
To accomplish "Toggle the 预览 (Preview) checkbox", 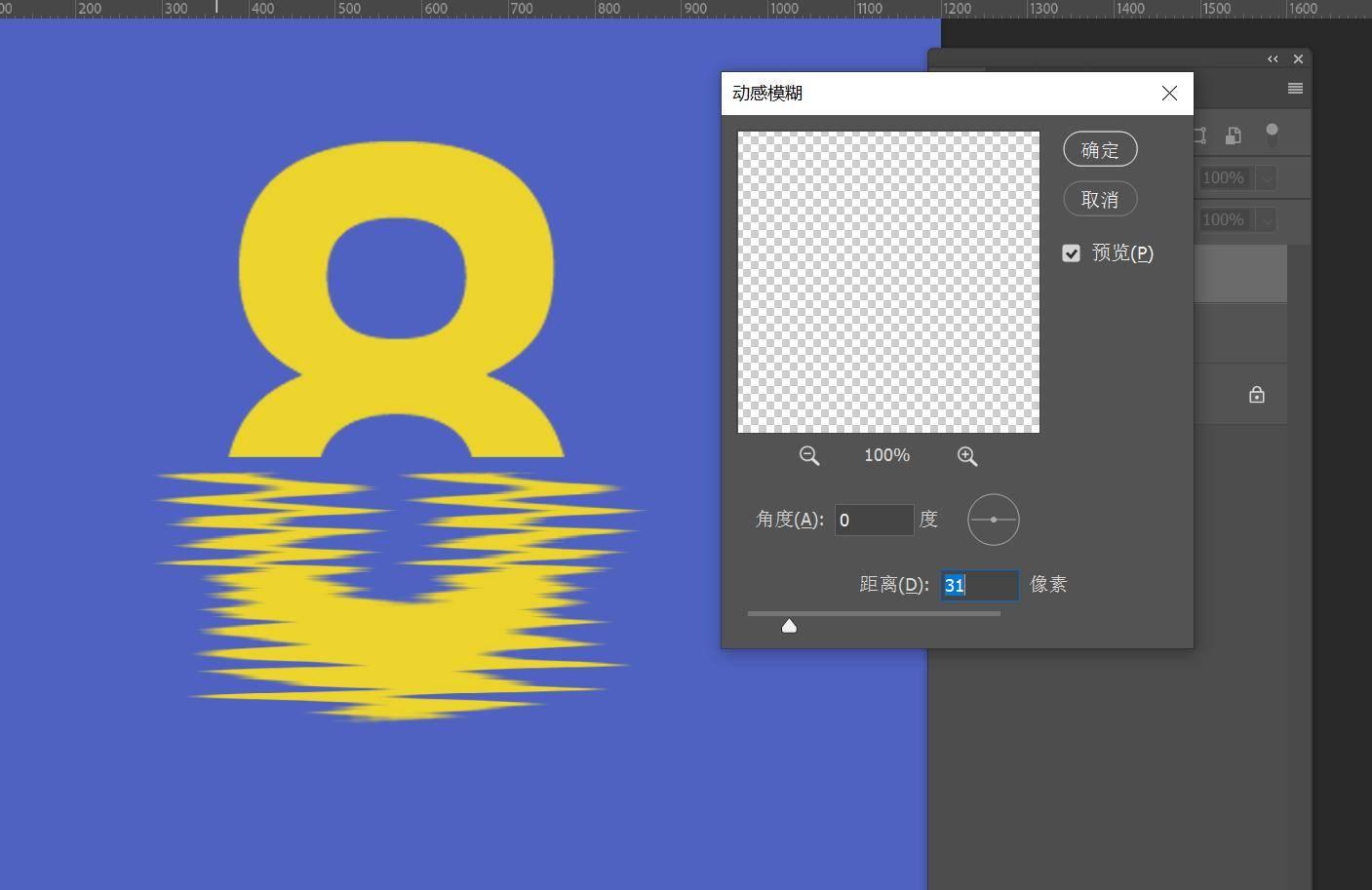I will pos(1072,253).
